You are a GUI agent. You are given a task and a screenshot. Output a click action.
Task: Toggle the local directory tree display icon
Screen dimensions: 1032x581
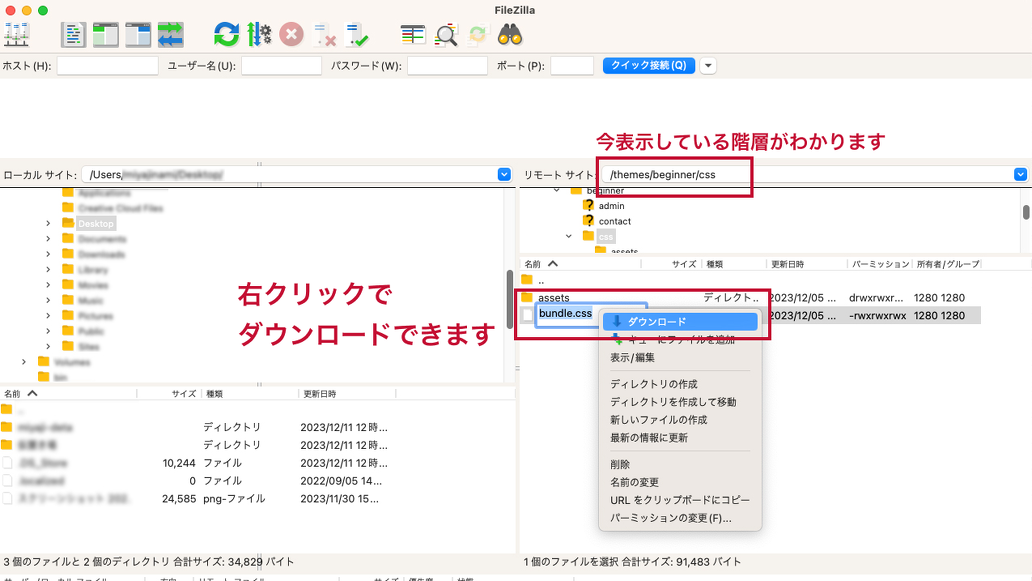point(106,34)
